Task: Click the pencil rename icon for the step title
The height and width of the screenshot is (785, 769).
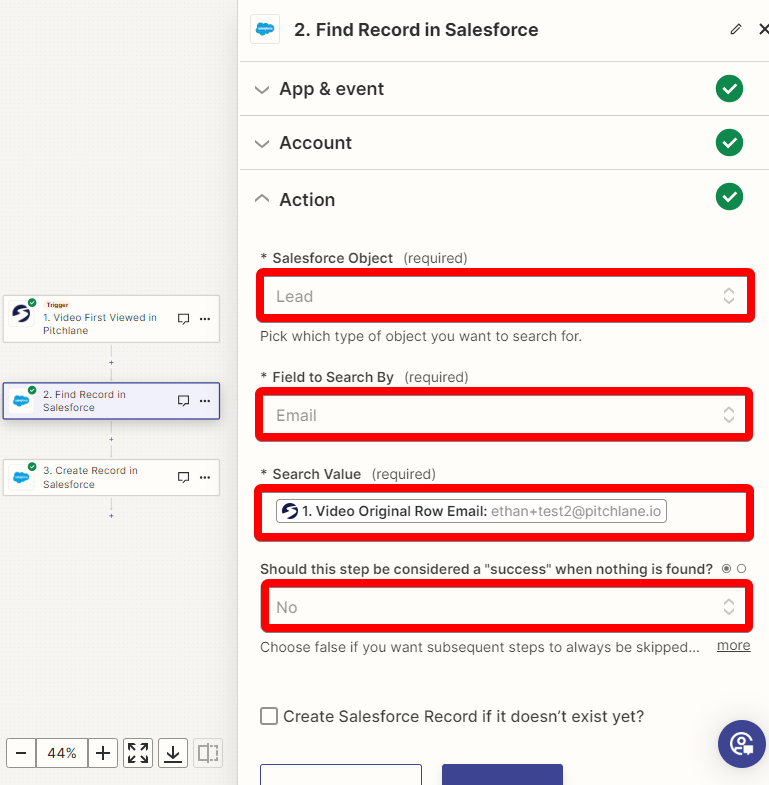Action: tap(735, 30)
